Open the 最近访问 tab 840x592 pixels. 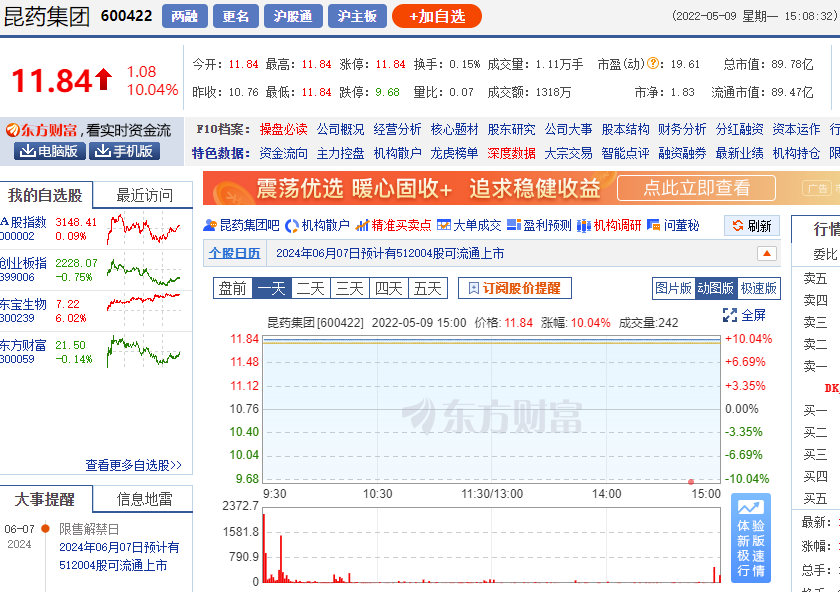click(144, 195)
